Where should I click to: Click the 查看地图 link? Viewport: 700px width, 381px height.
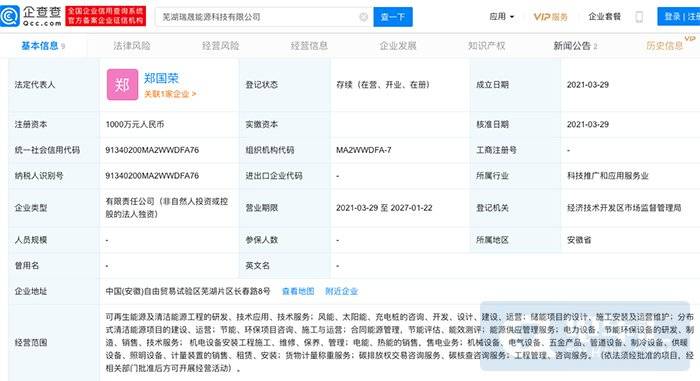(x=298, y=291)
